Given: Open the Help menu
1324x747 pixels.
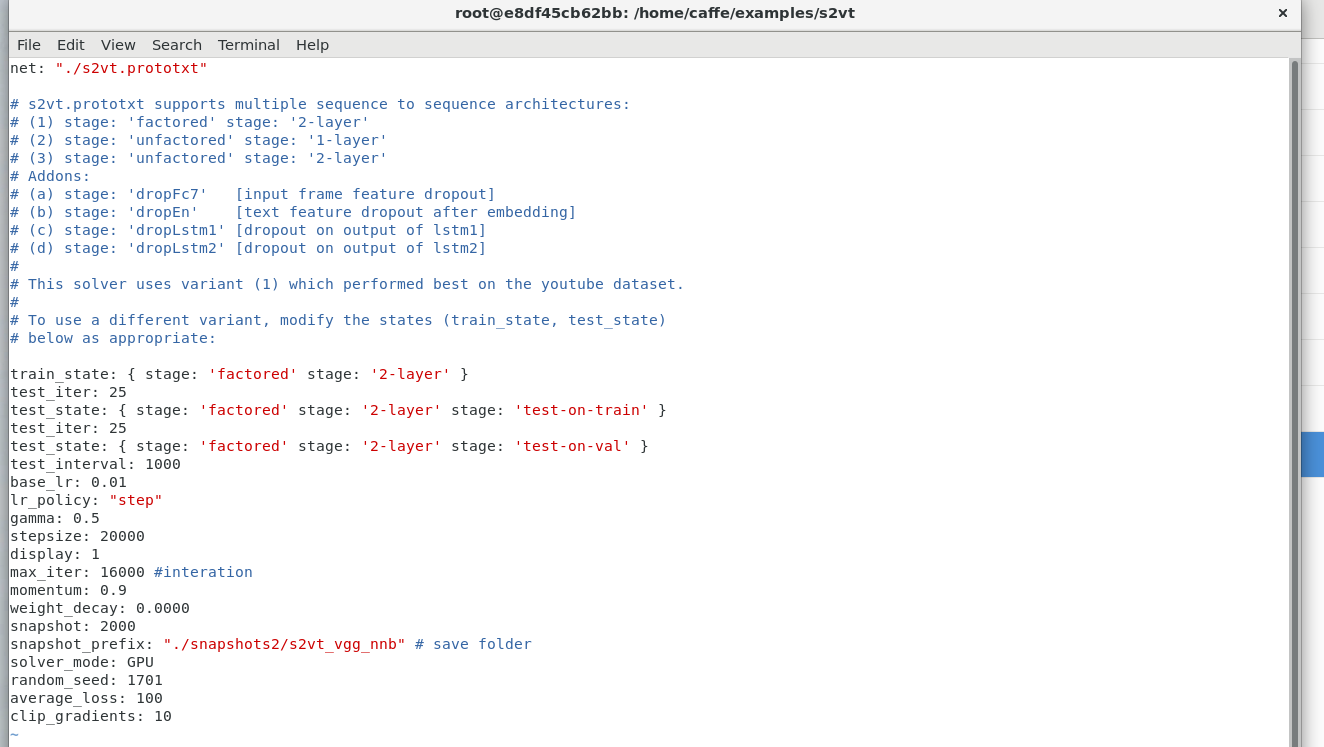Looking at the screenshot, I should 312,44.
